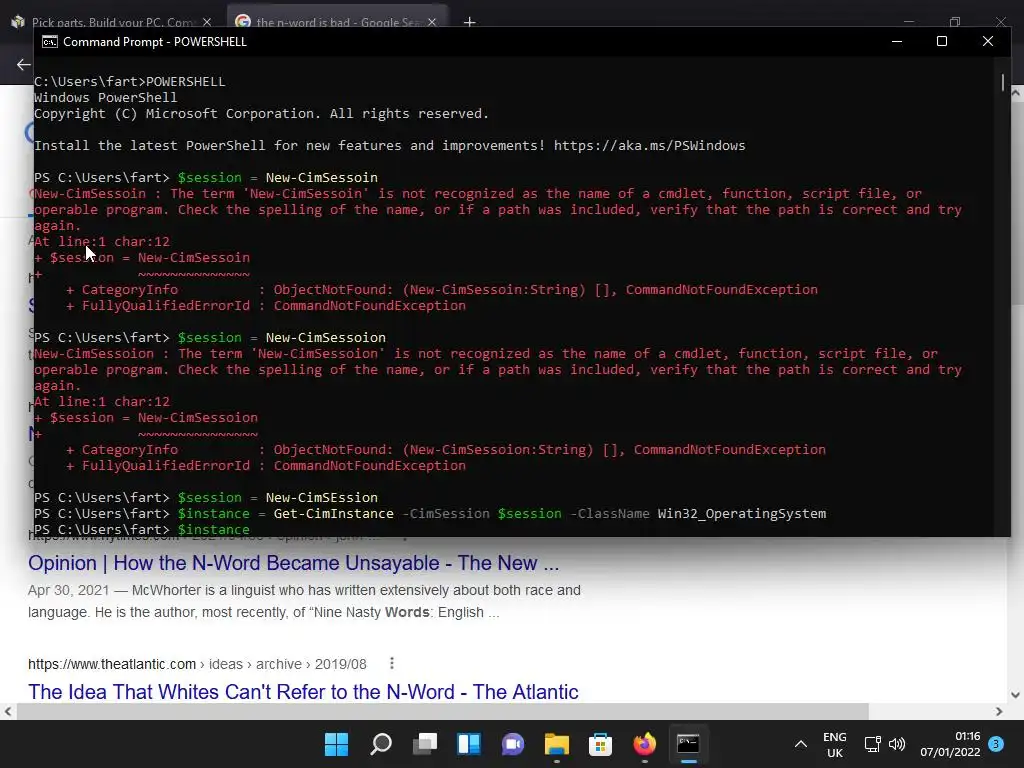Show hidden system tray icons chevron
Viewport: 1024px width, 768px height.
[x=801, y=744]
